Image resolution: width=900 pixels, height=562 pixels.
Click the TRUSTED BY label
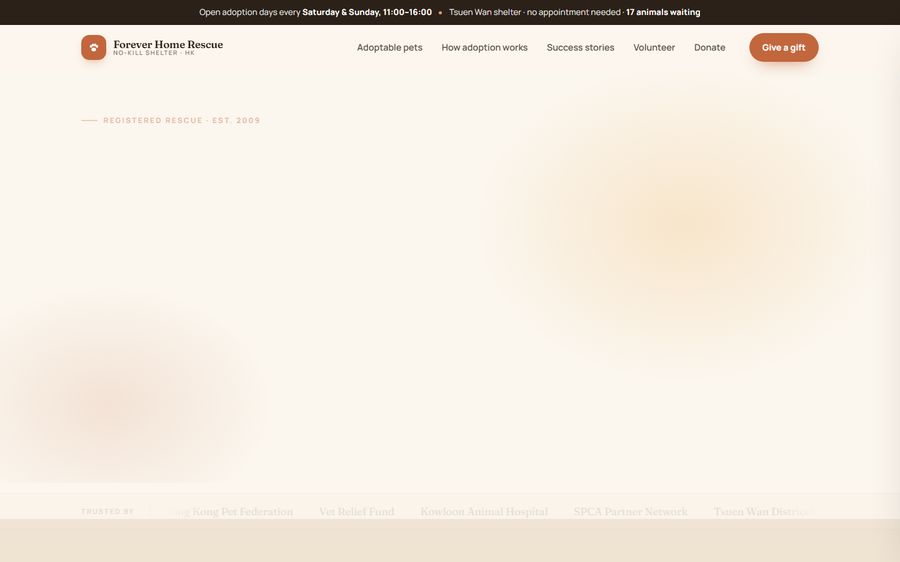[107, 511]
